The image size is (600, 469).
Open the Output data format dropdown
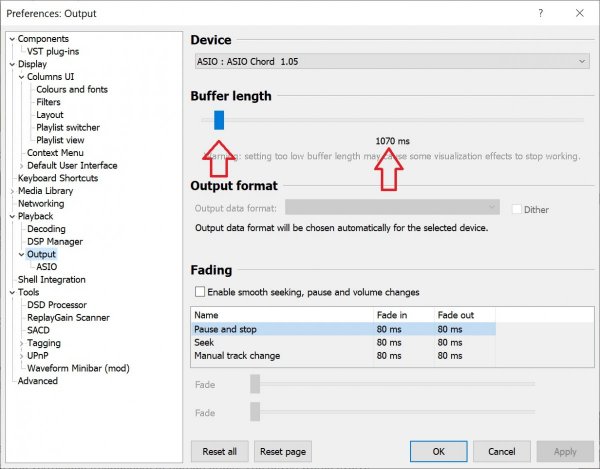(392, 208)
